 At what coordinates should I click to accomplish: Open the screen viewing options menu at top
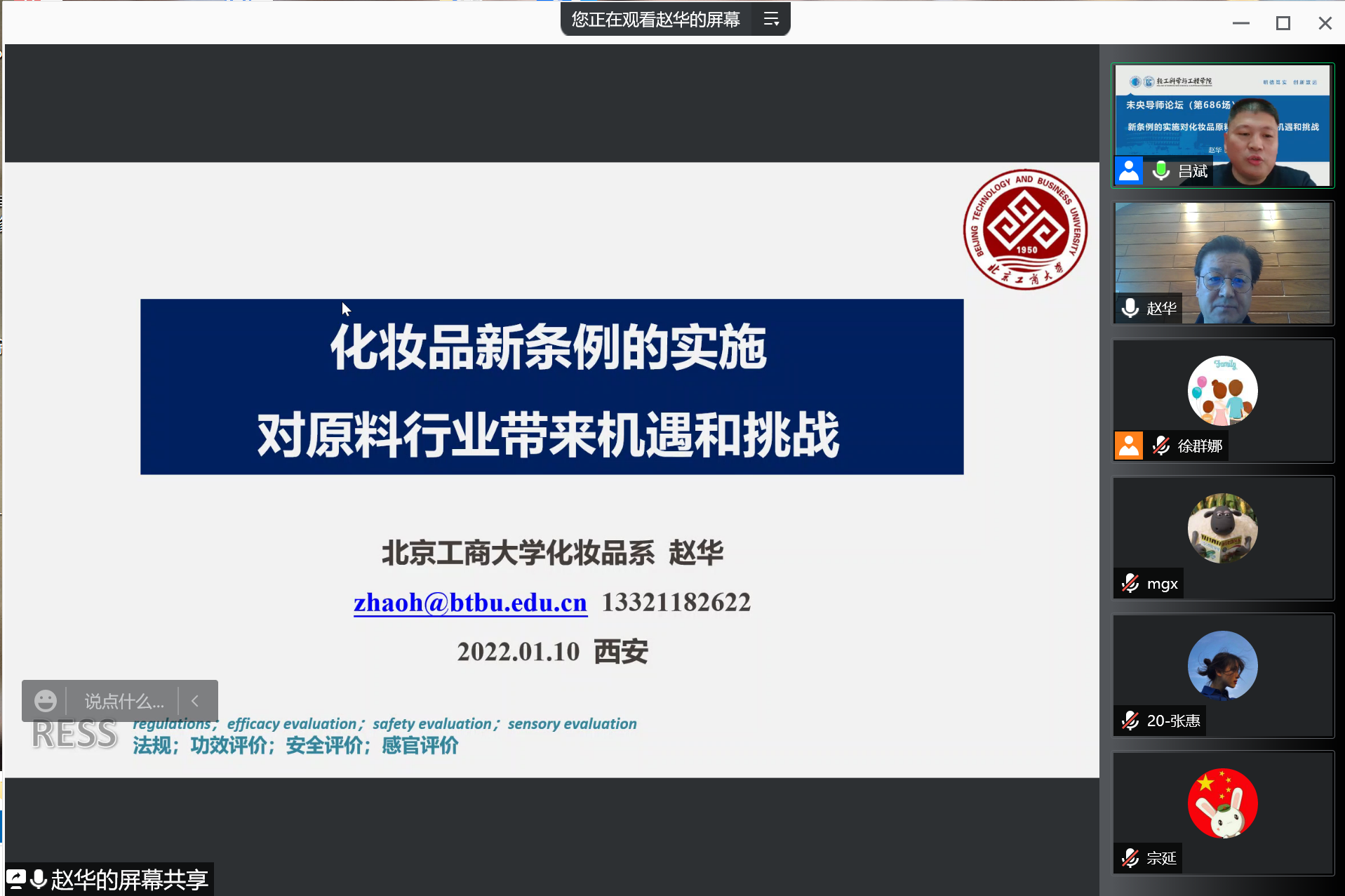[771, 20]
